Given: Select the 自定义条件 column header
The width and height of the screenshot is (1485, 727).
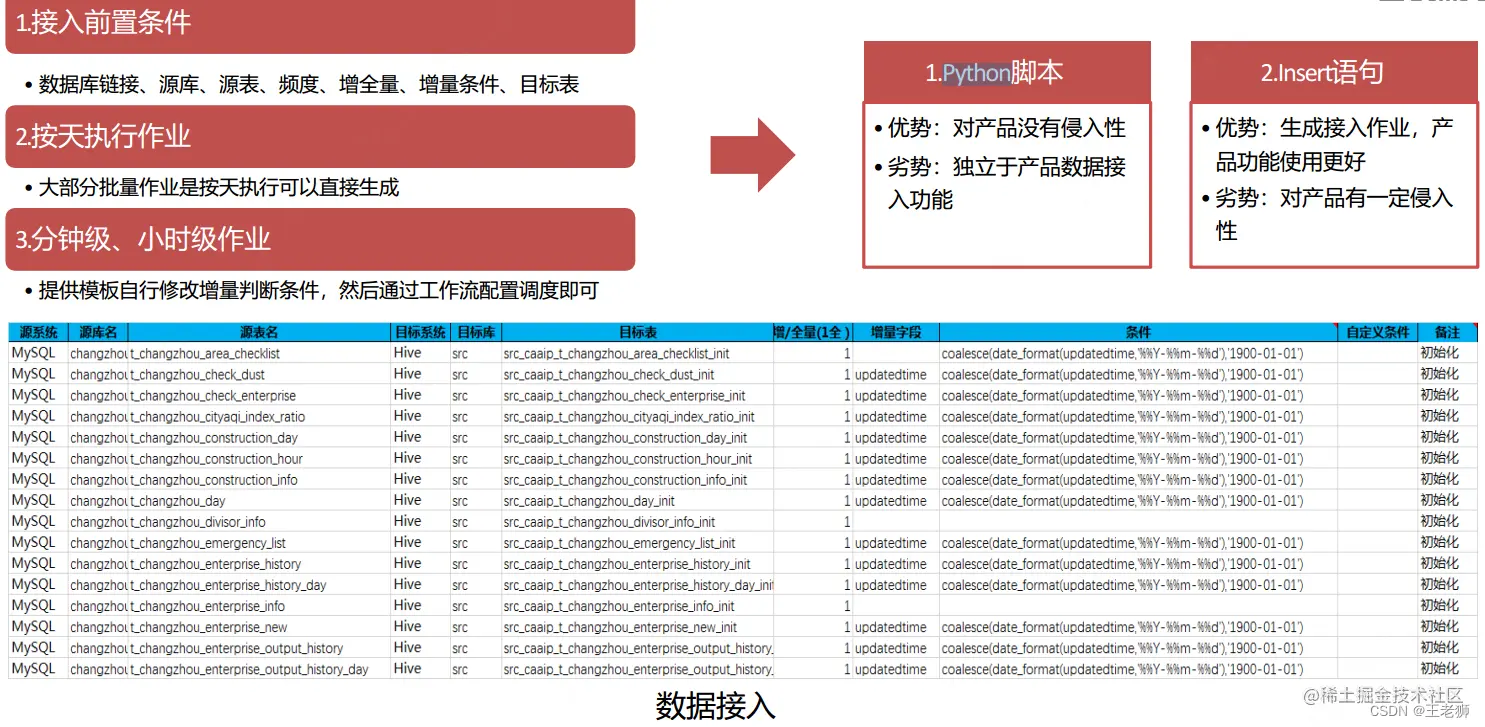Looking at the screenshot, I should coord(1379,332).
